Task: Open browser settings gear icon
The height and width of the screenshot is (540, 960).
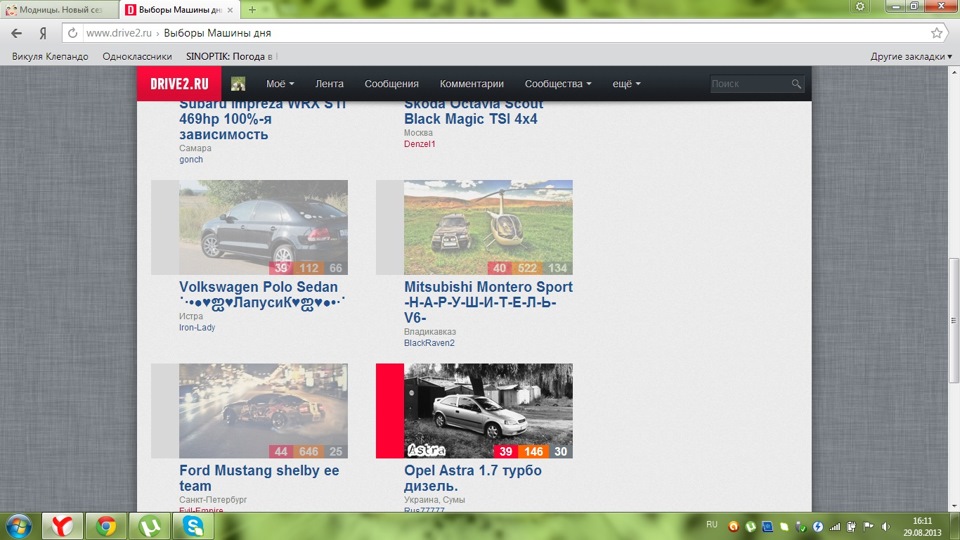Action: 860,6
